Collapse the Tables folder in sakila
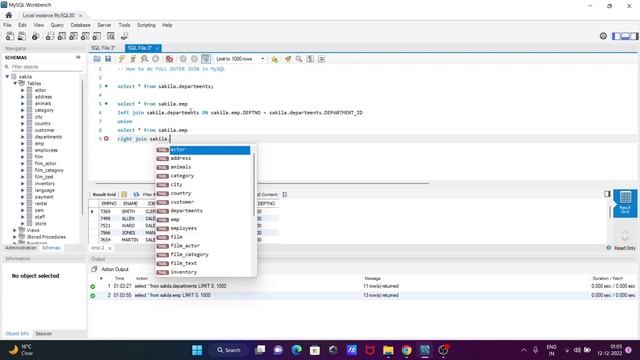This screenshot has height=360, width=640. [x=15, y=83]
